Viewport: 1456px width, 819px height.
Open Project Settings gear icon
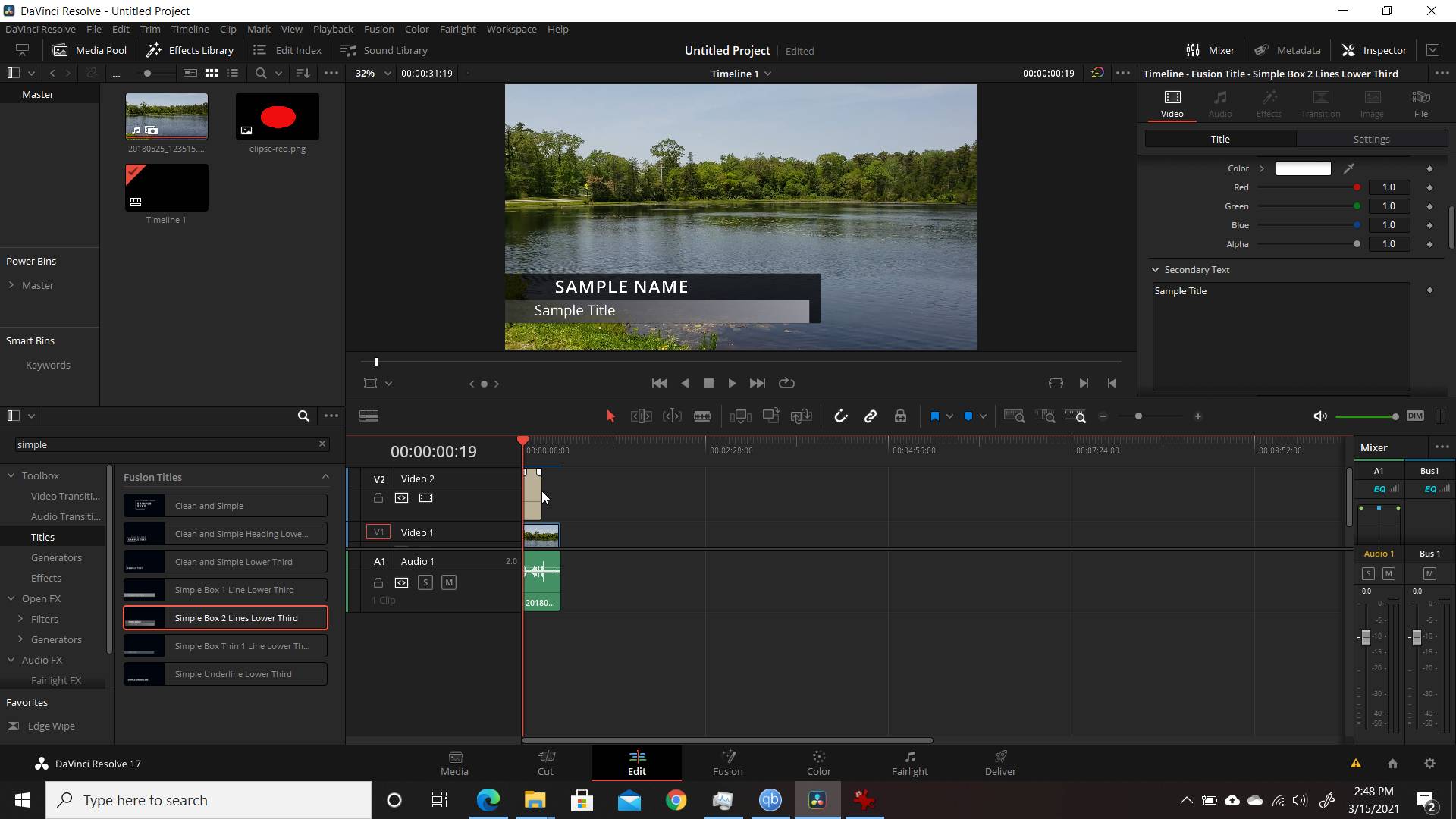pos(1429,764)
